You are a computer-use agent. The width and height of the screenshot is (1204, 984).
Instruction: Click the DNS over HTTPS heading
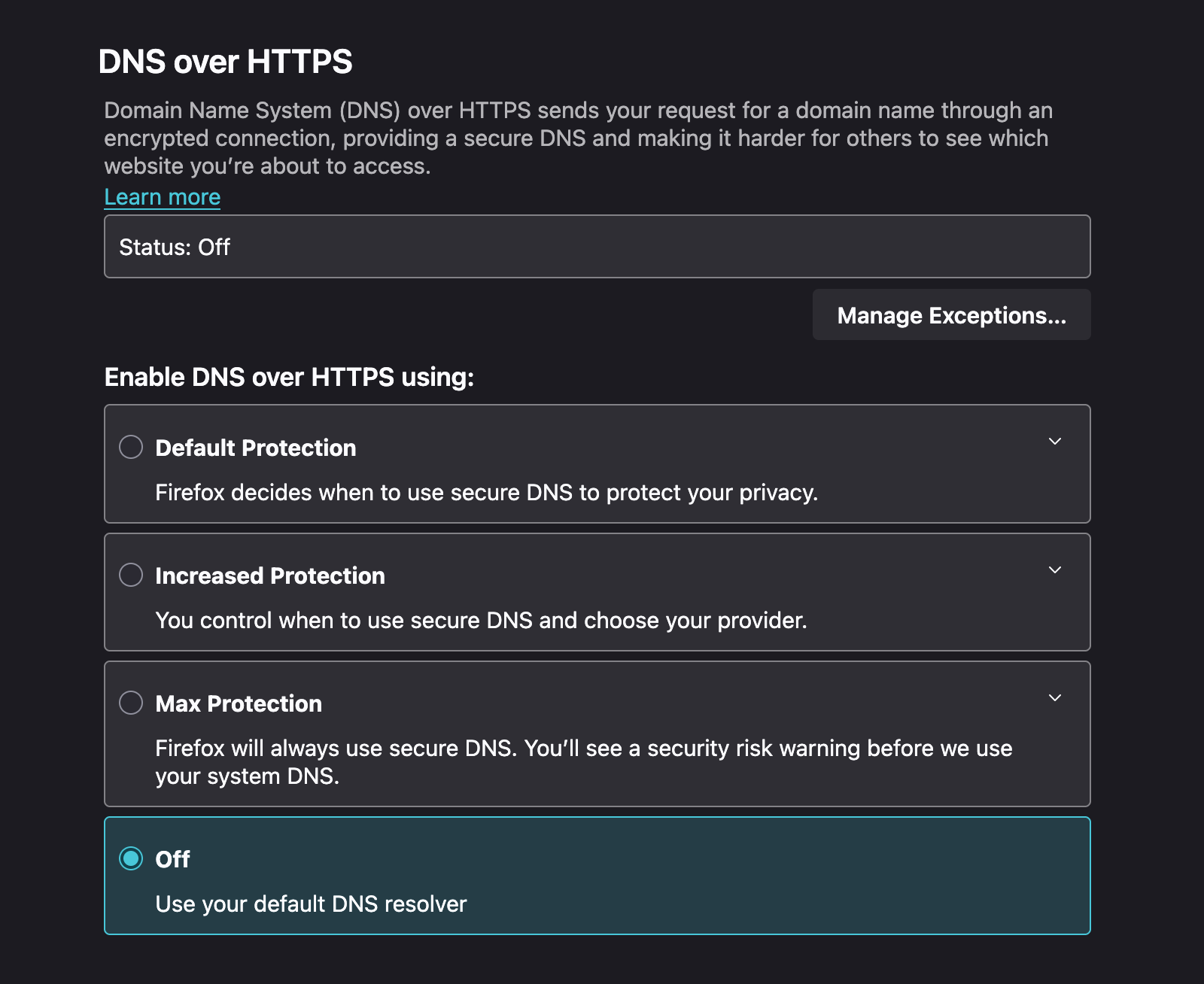click(225, 62)
